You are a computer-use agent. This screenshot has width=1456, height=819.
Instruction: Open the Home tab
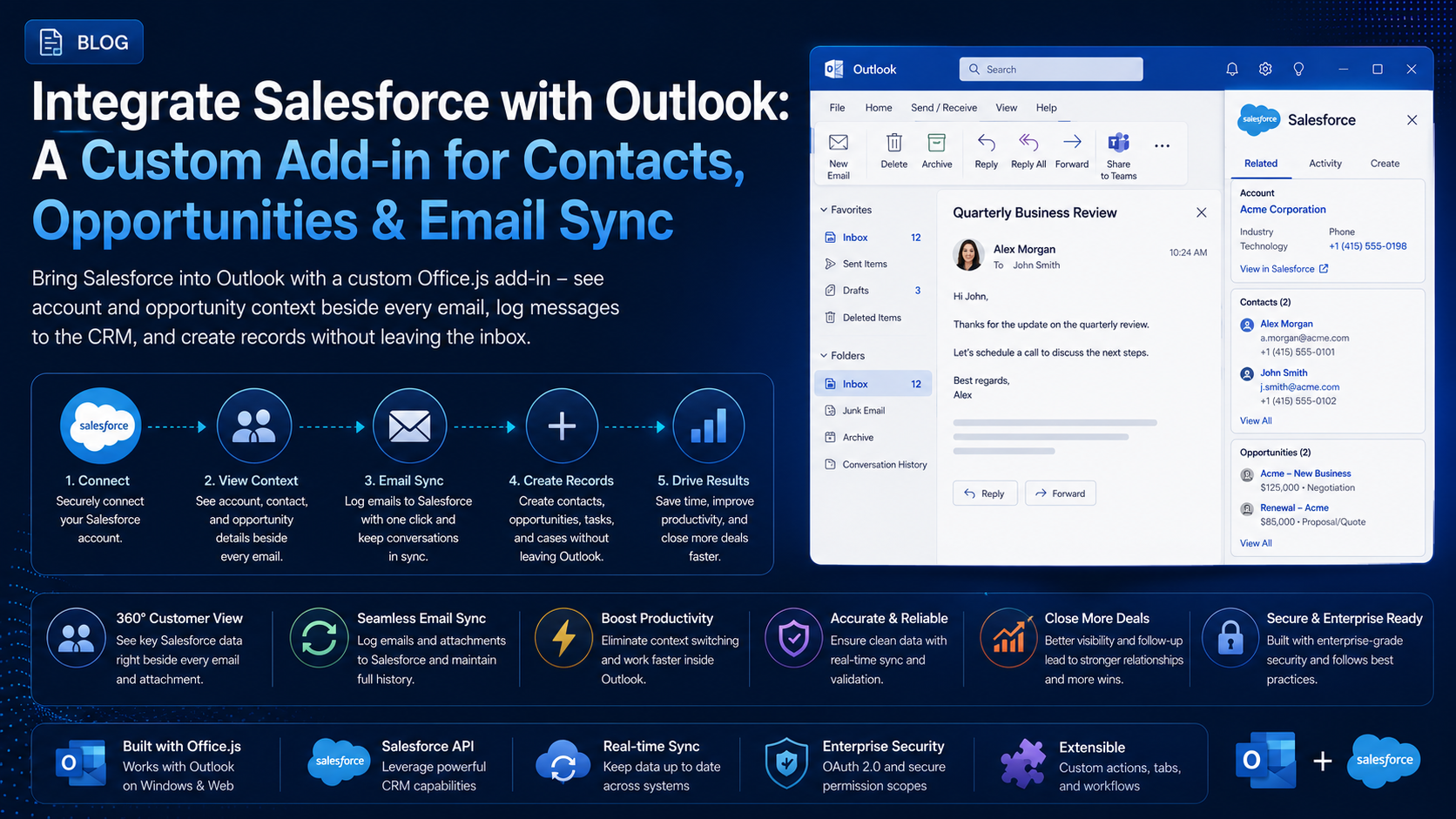click(x=879, y=108)
